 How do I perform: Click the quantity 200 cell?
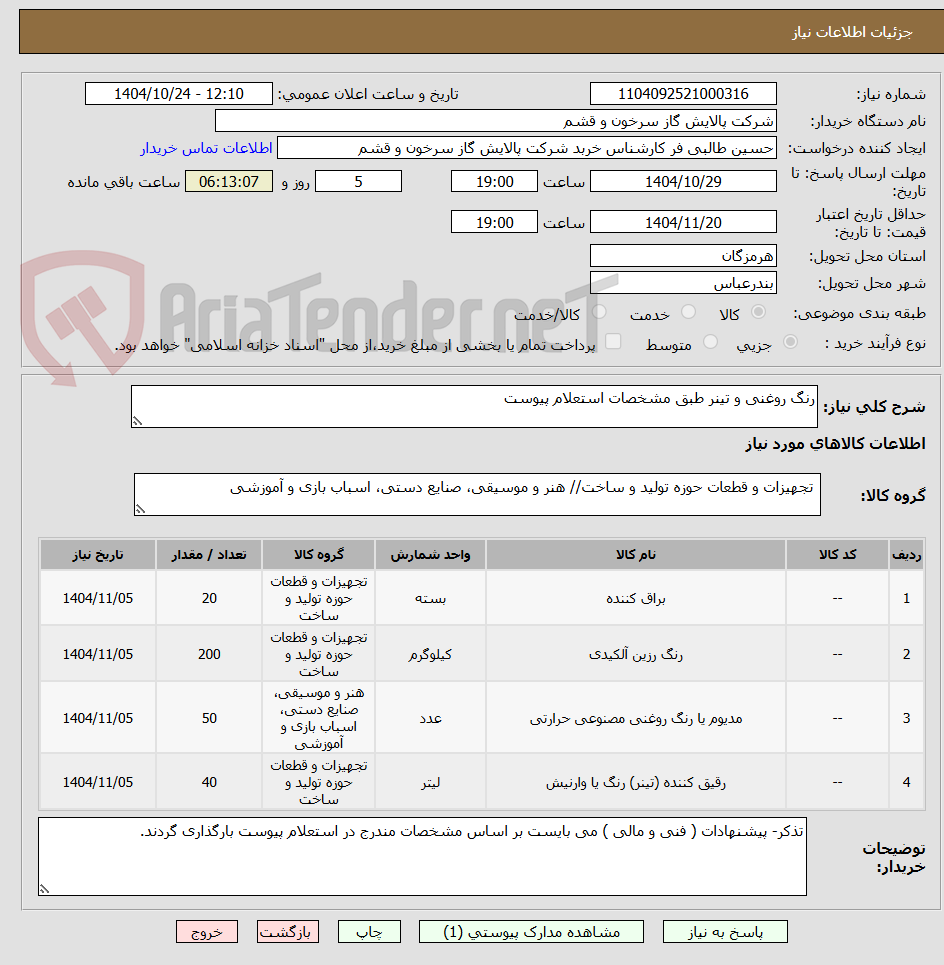[x=209, y=654]
